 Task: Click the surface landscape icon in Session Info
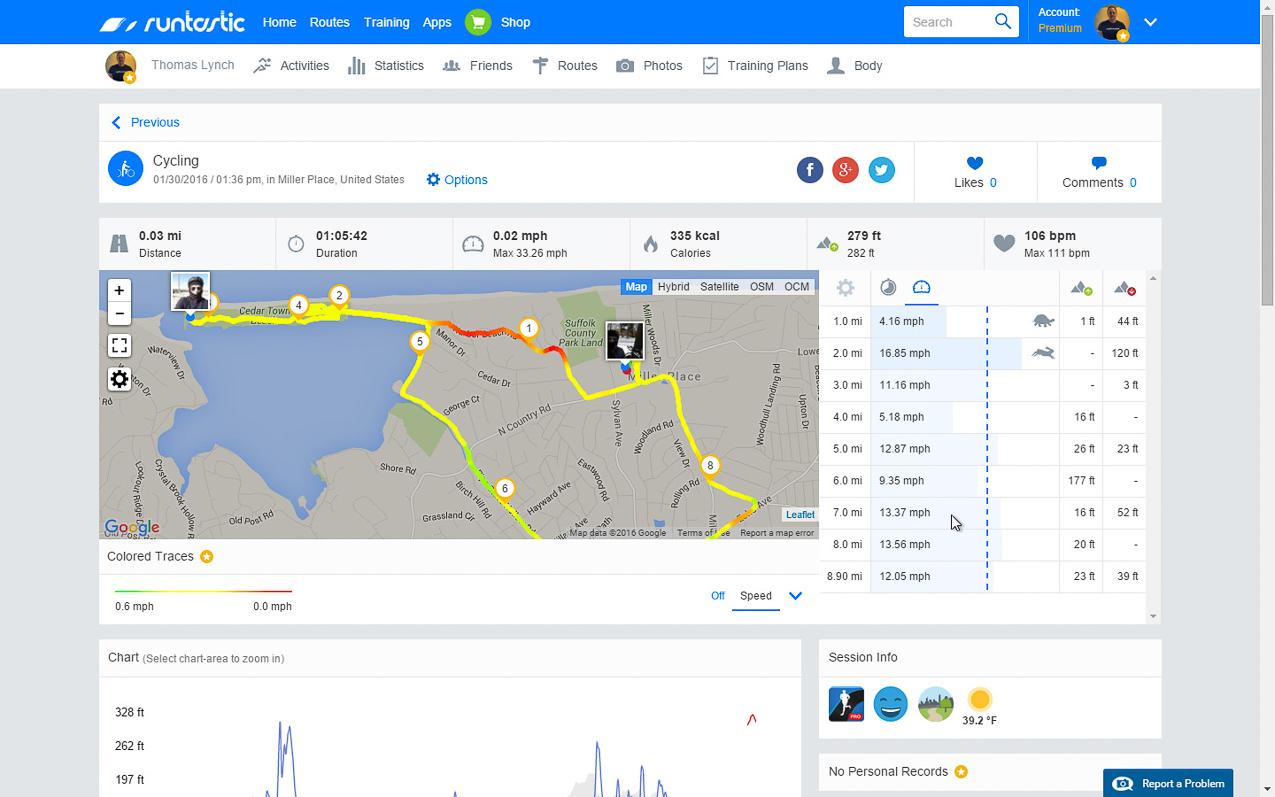pos(936,704)
